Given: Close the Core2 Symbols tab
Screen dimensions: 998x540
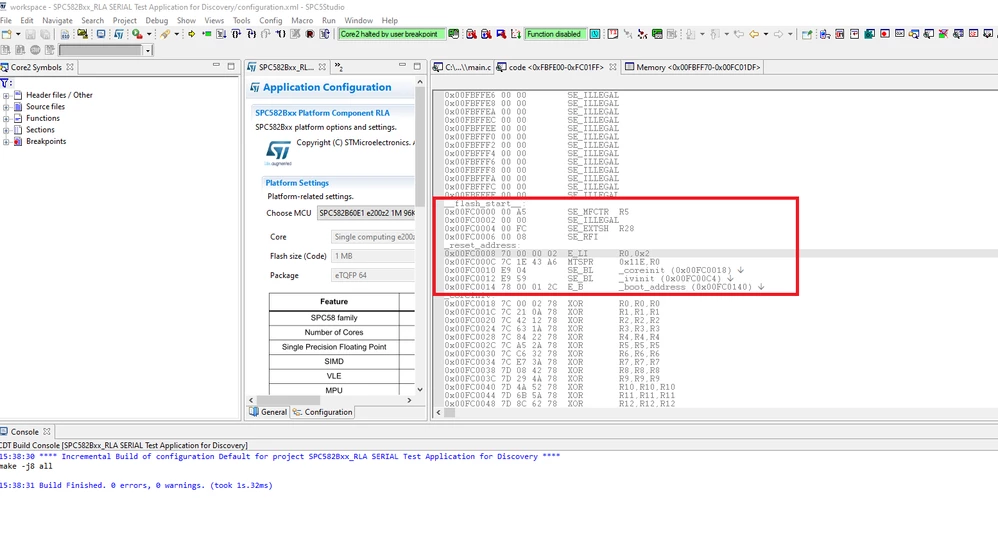Looking at the screenshot, I should pos(70,67).
